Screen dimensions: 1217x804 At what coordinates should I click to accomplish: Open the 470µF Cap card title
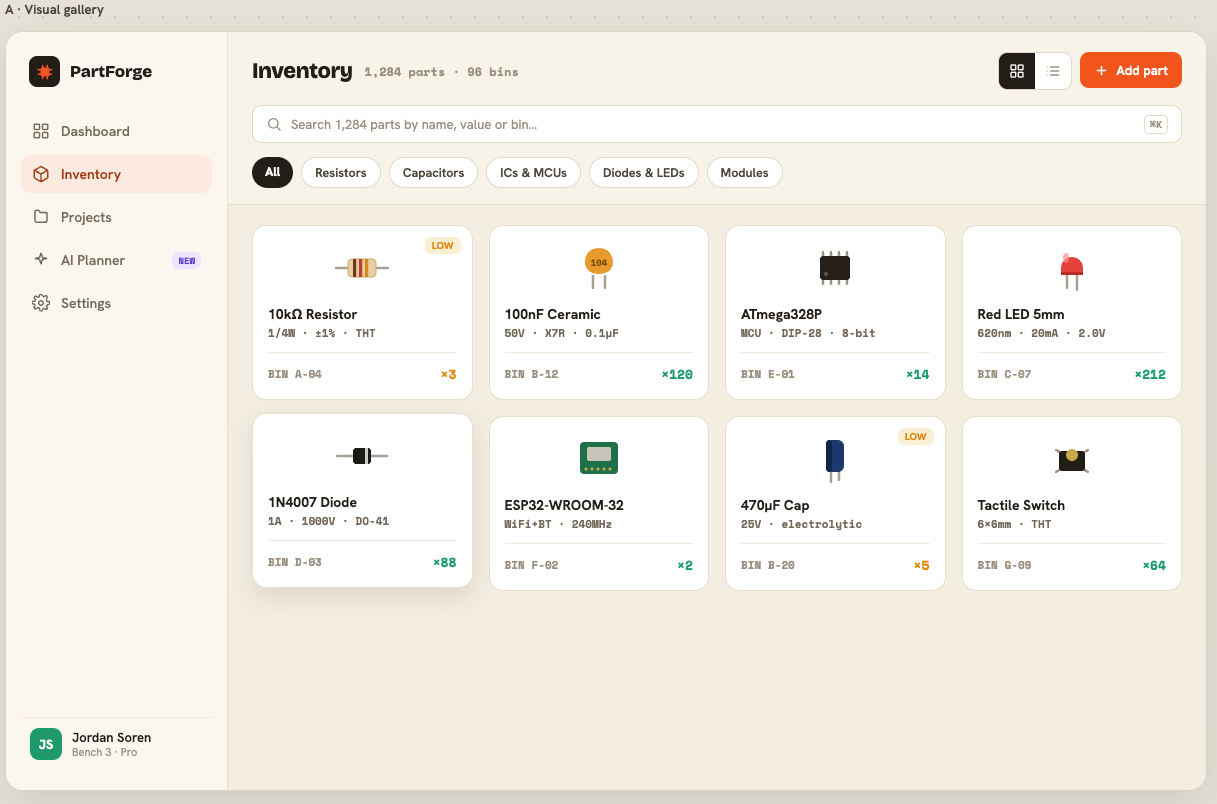(x=775, y=505)
